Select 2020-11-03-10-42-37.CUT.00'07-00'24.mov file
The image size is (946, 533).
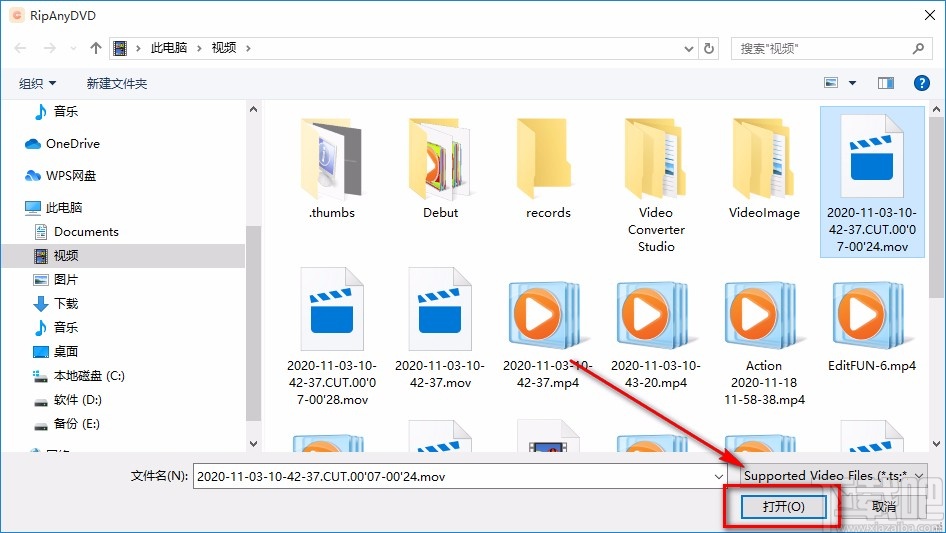point(872,182)
